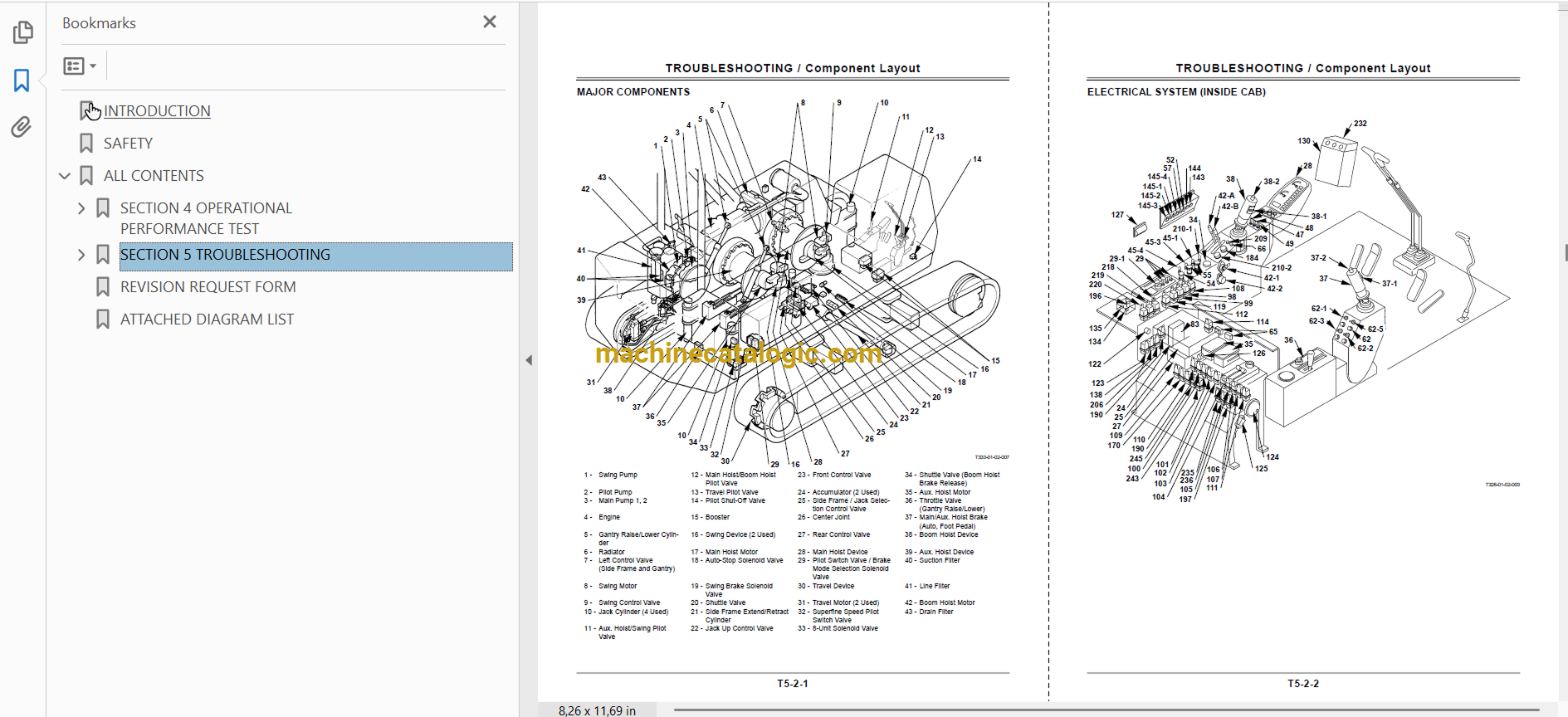Click left page header TROUBLESHOOTING / Component Layout
Screen dimensions: 1568x717
793,68
